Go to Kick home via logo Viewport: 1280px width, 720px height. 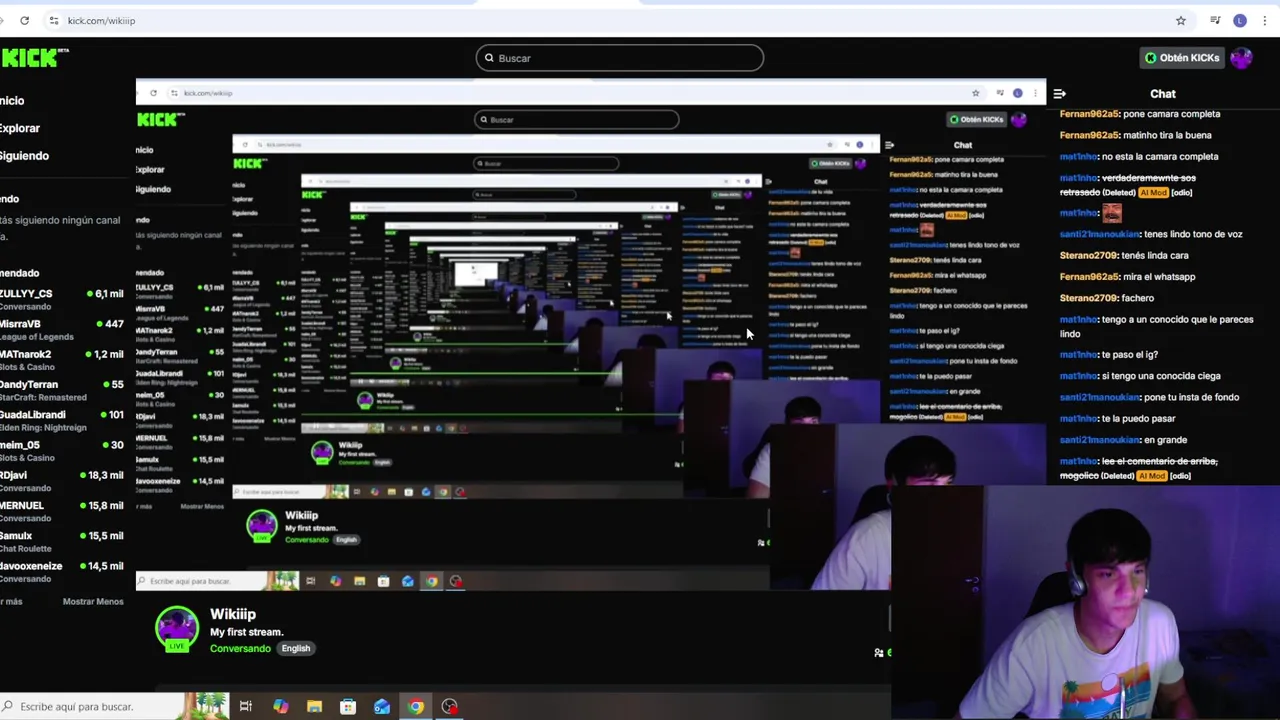point(34,58)
